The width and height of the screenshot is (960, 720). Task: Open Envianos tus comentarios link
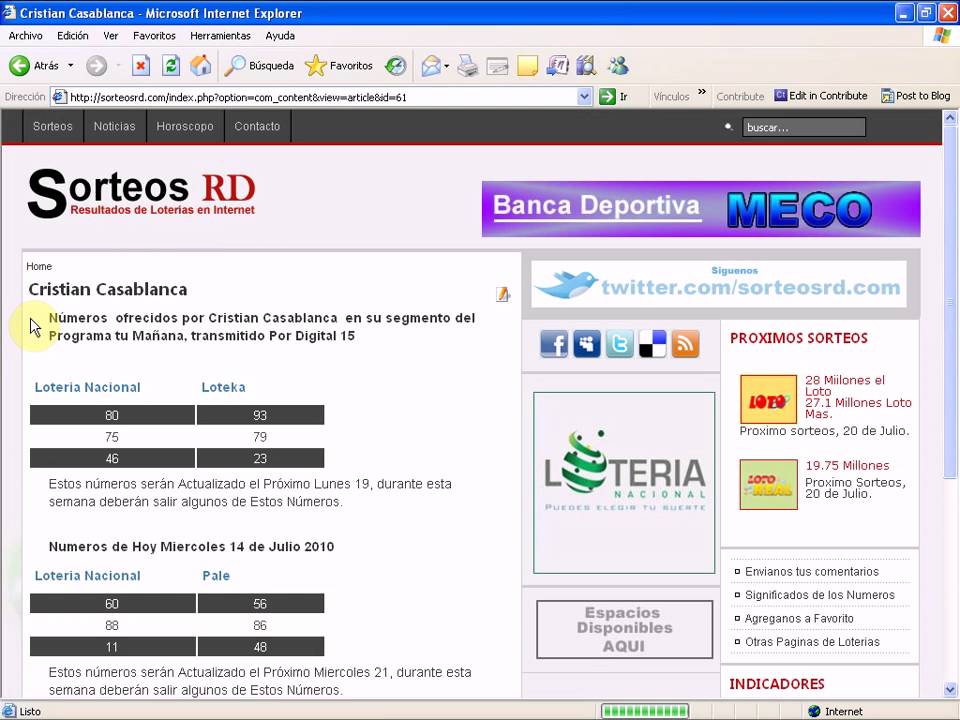[811, 571]
